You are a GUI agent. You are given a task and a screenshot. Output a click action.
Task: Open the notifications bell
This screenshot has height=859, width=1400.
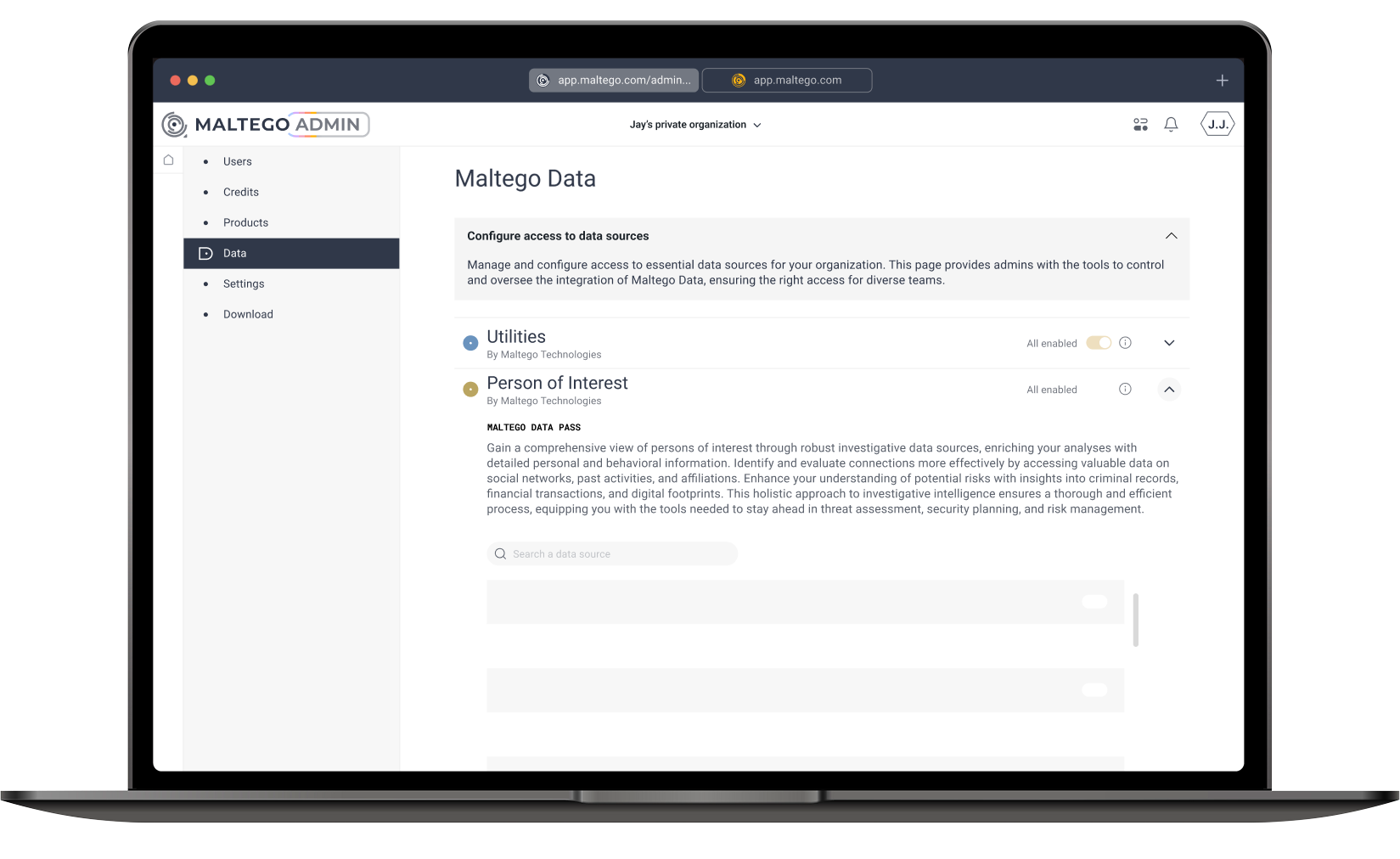tap(1171, 125)
